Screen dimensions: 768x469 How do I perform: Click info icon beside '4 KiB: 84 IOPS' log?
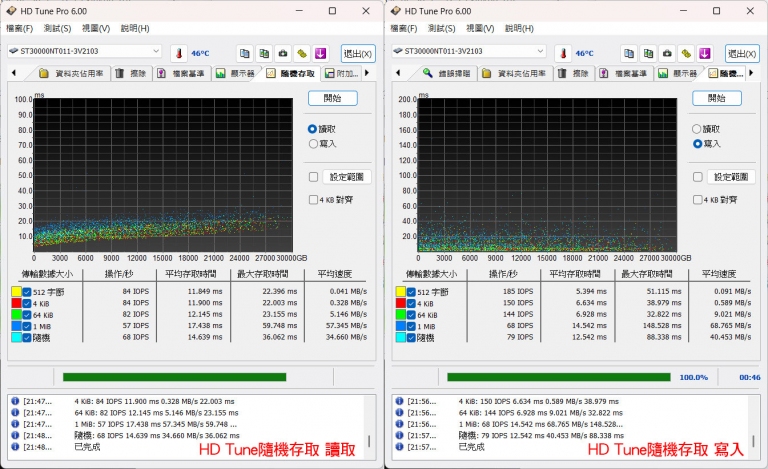point(15,401)
